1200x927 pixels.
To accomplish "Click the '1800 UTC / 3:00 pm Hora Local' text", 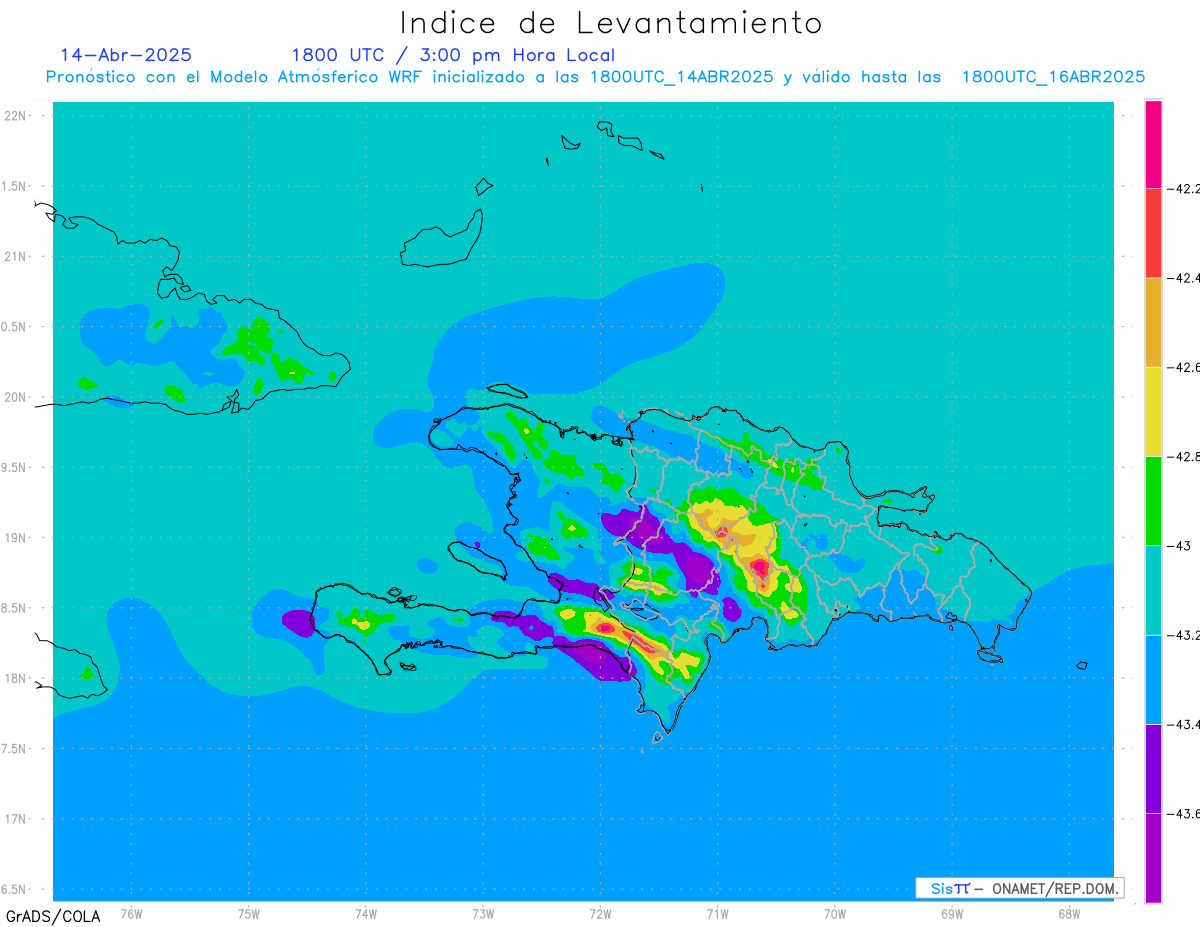I will [453, 55].
